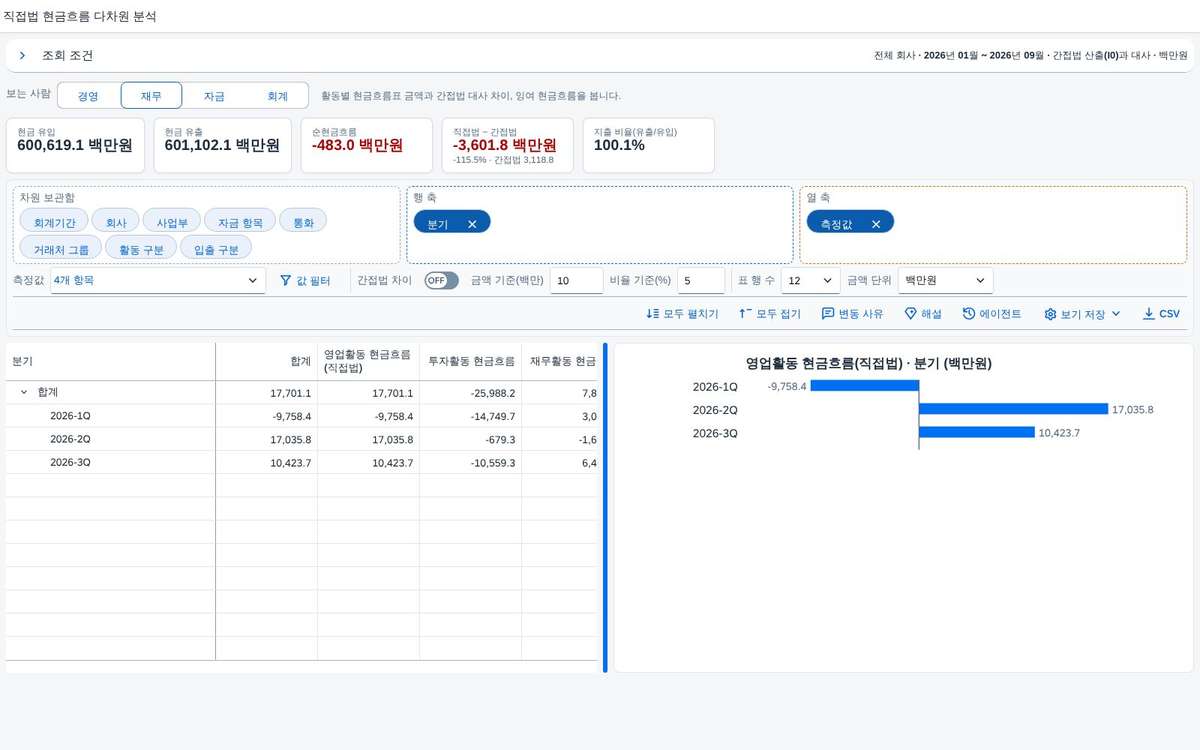Click the 2026-1Q negative chart bar
The width and height of the screenshot is (1200, 750).
click(x=864, y=385)
